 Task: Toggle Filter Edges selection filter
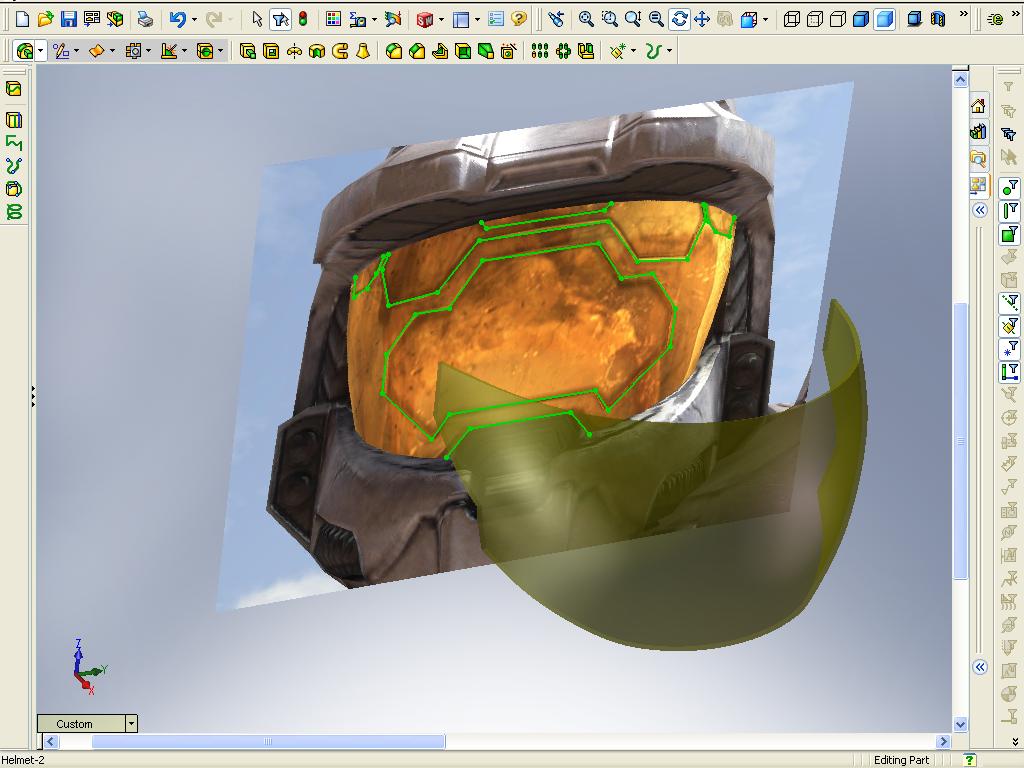1010,212
